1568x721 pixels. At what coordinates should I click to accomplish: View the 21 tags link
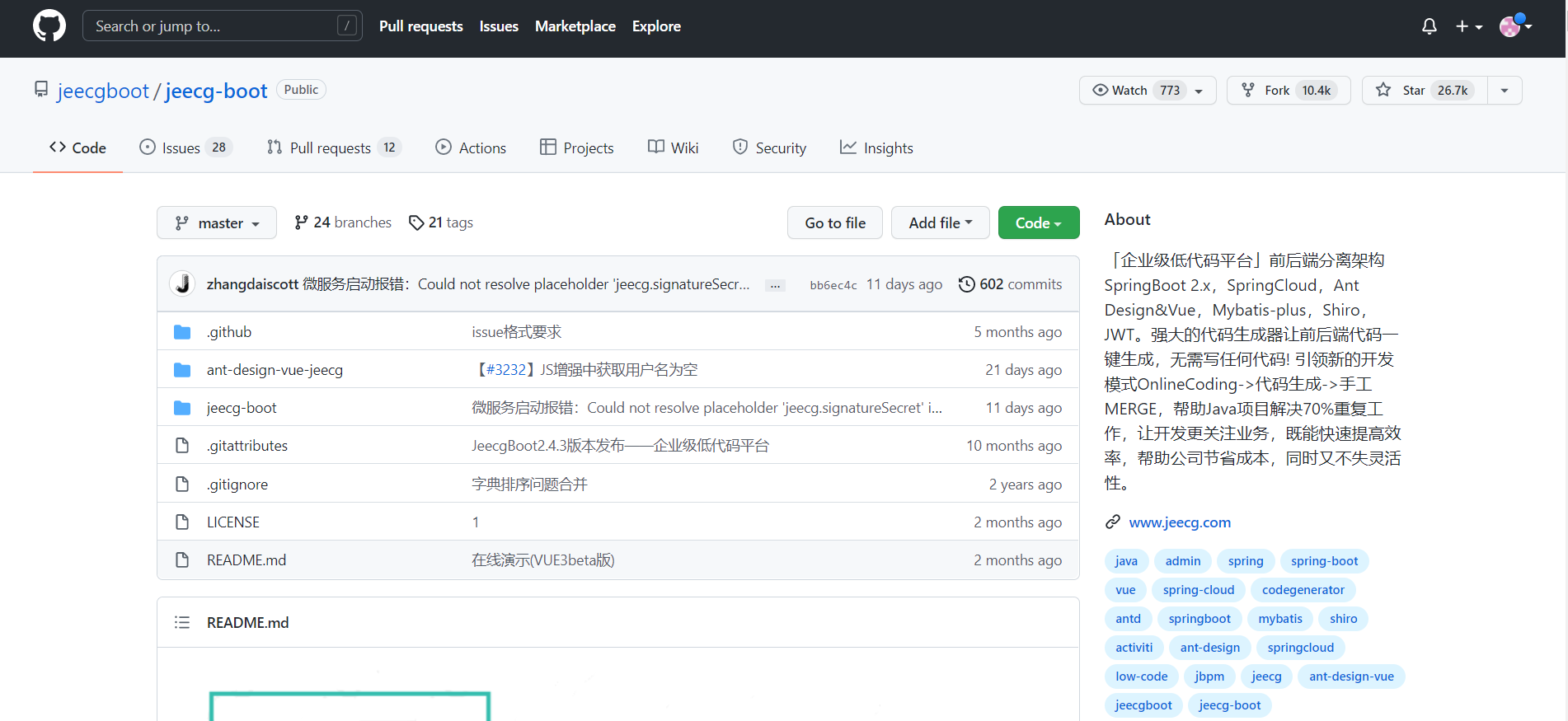(x=441, y=222)
